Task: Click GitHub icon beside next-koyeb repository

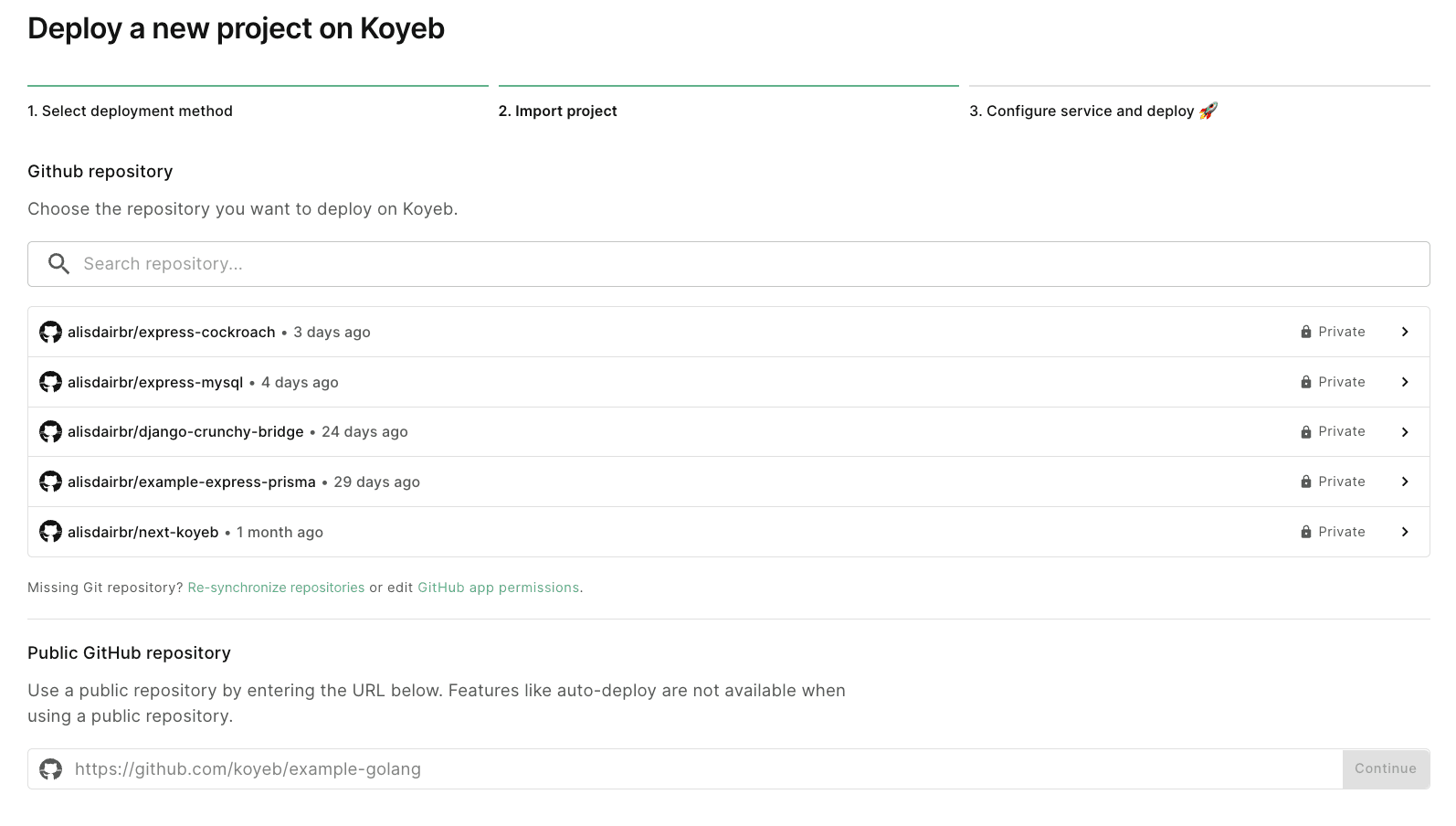Action: point(50,532)
